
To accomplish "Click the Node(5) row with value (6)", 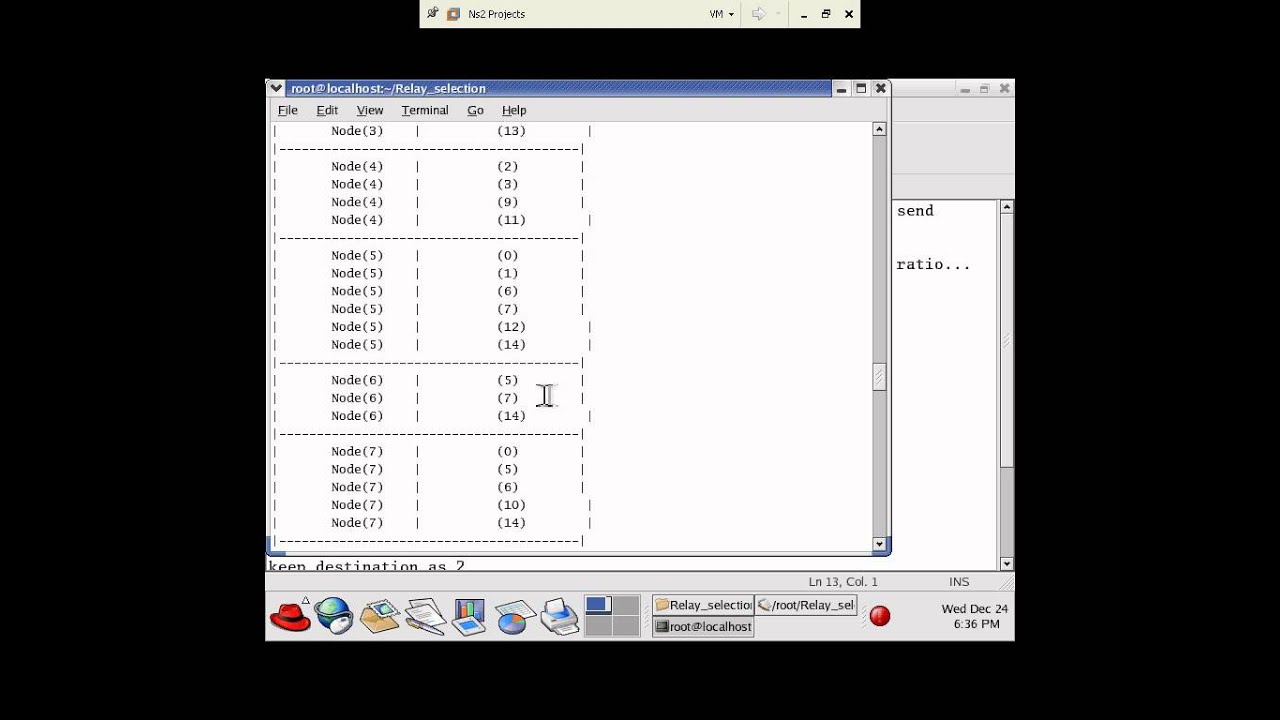I will [x=429, y=292].
